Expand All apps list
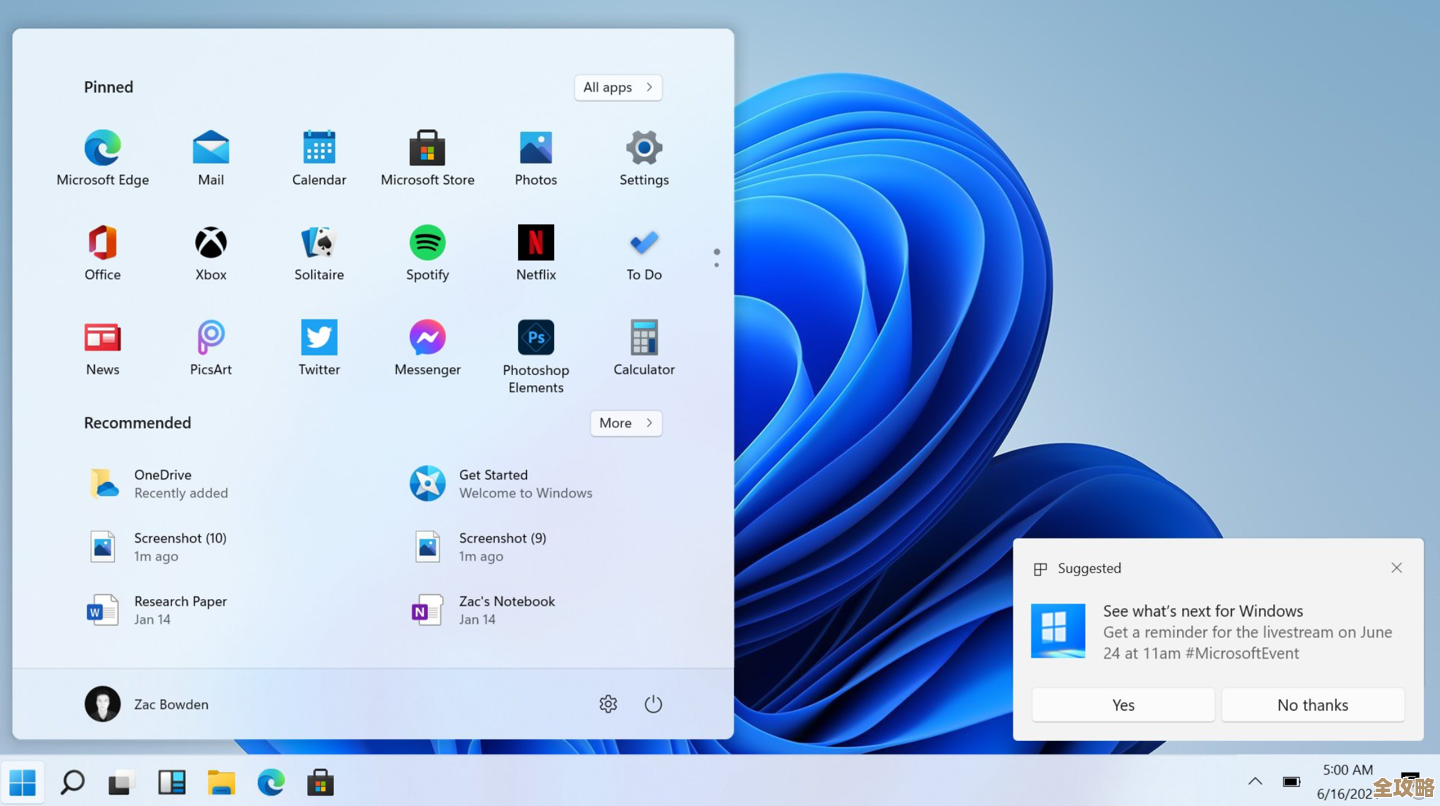This screenshot has width=1440, height=806. point(617,87)
